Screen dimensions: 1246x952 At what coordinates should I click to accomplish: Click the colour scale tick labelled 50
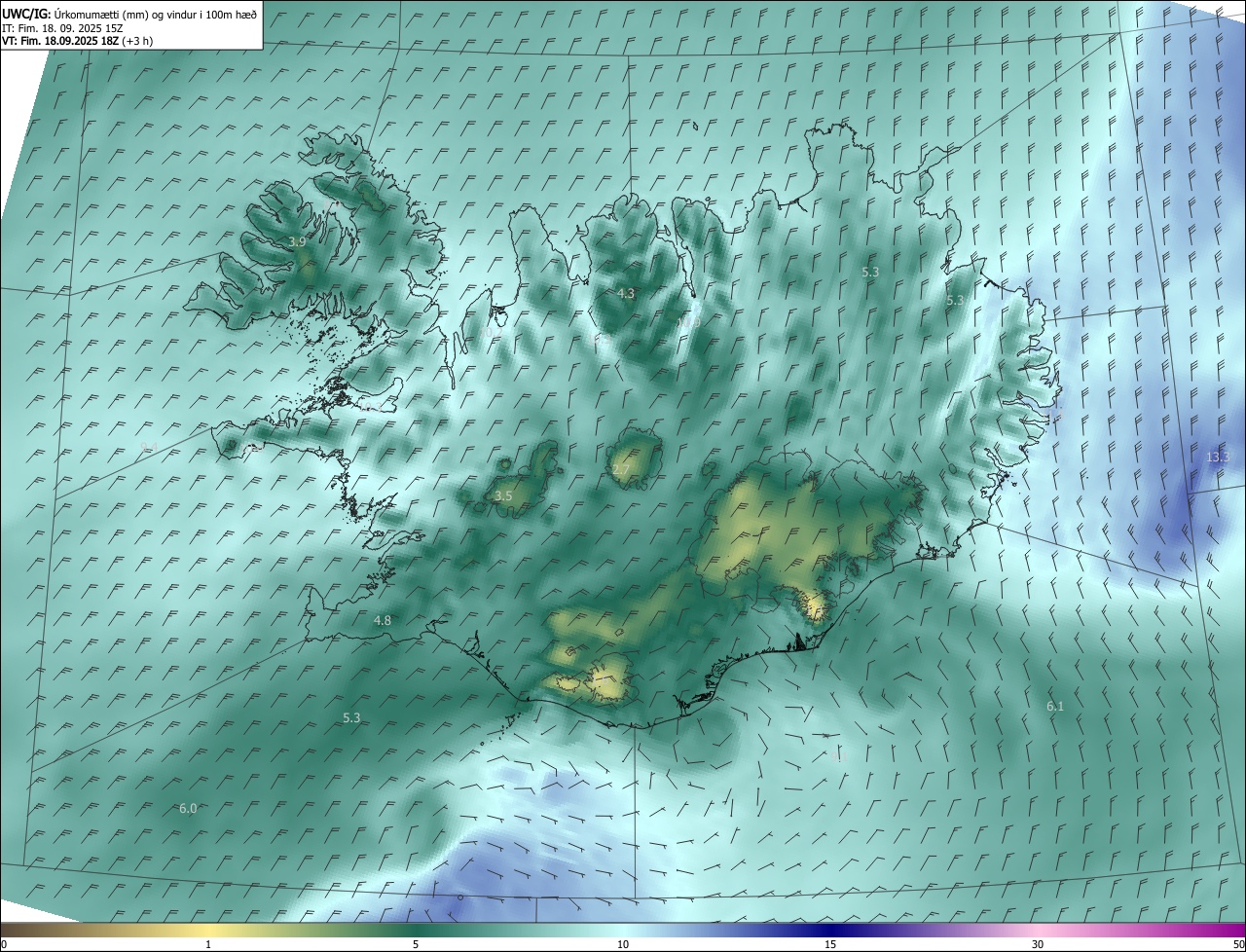[1238, 945]
